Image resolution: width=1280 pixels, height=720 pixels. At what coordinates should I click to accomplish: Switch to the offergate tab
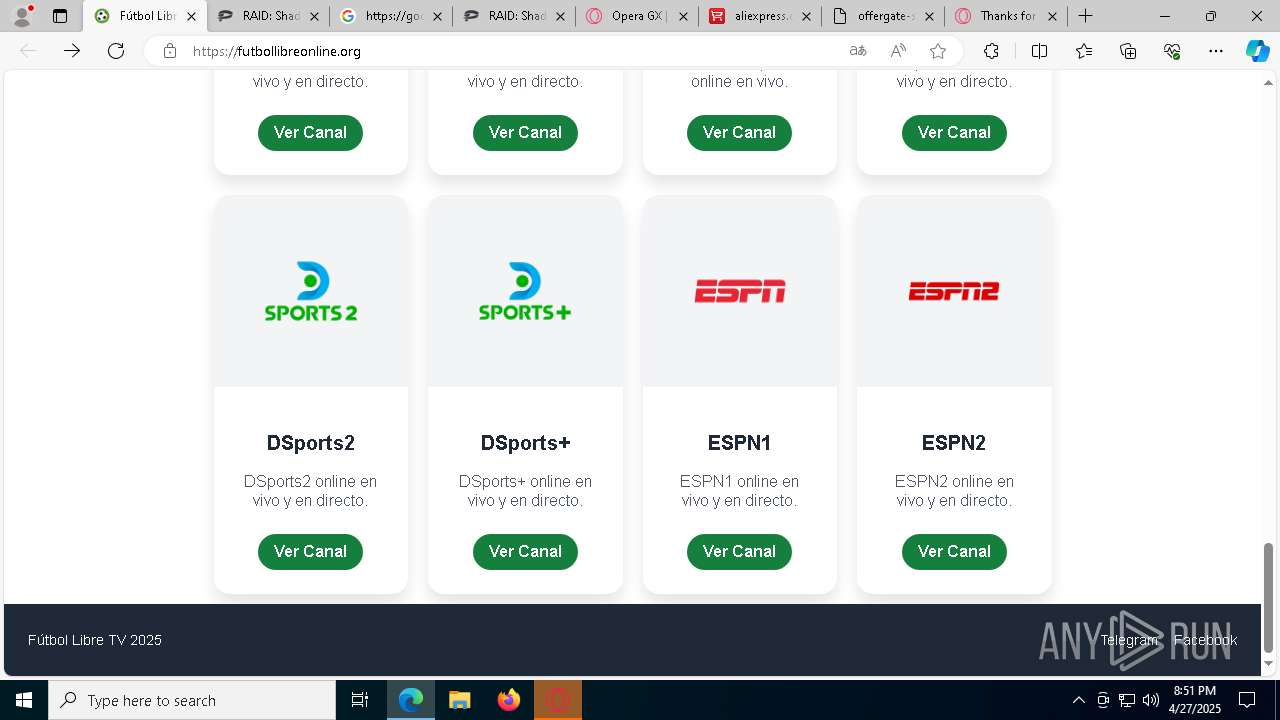tap(881, 16)
